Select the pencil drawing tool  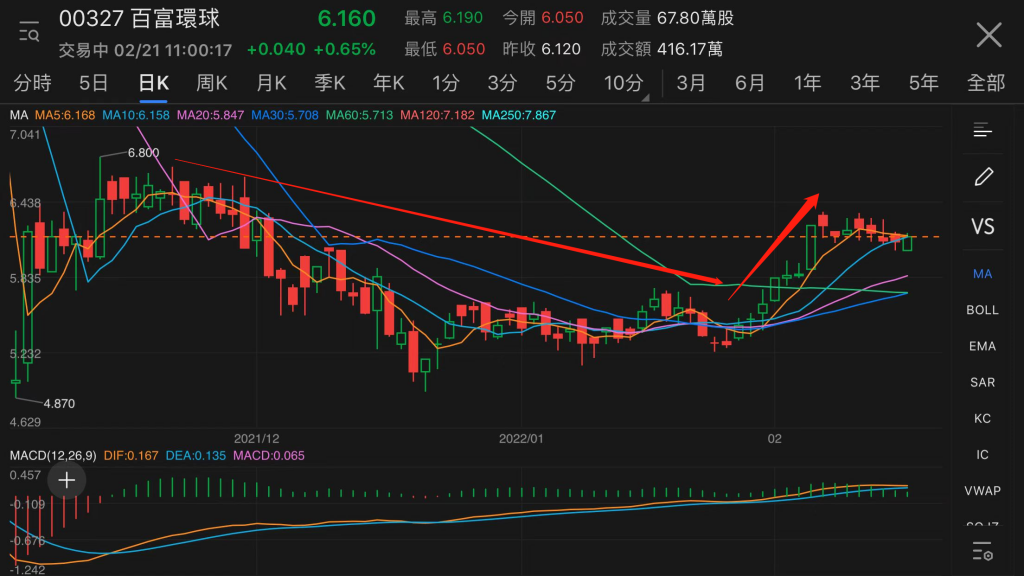point(984,176)
